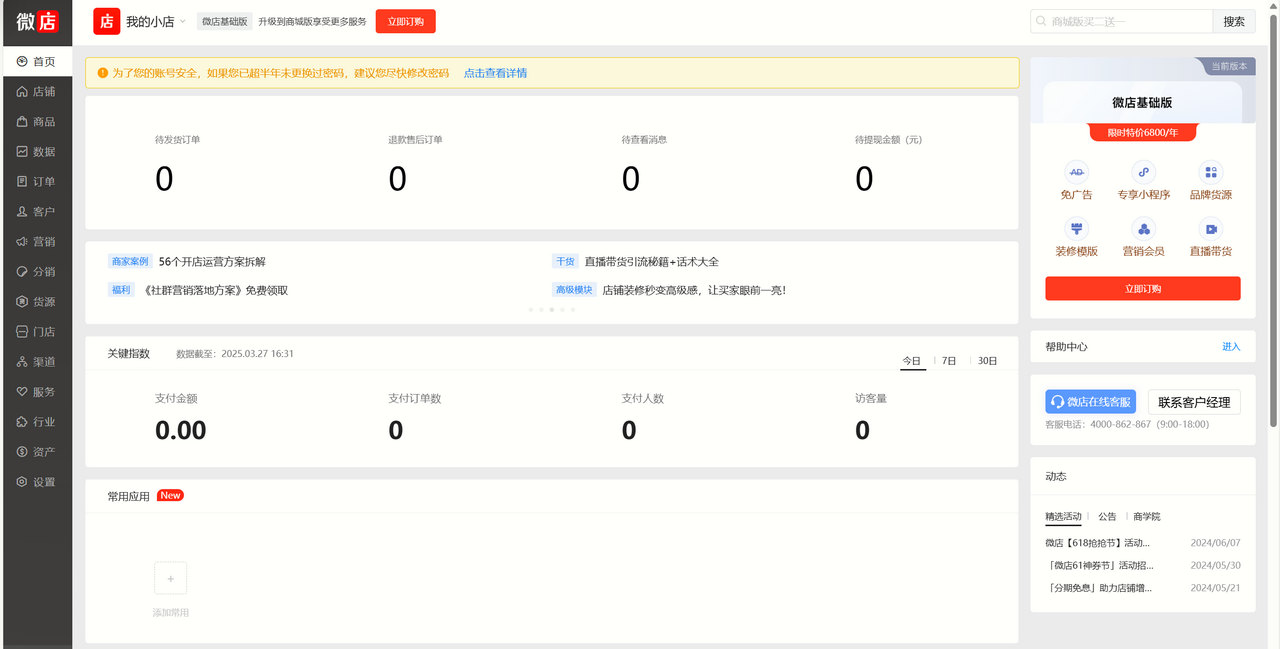Click the 免广告 feature icon
Viewport: 1280px width, 649px height.
click(1076, 180)
